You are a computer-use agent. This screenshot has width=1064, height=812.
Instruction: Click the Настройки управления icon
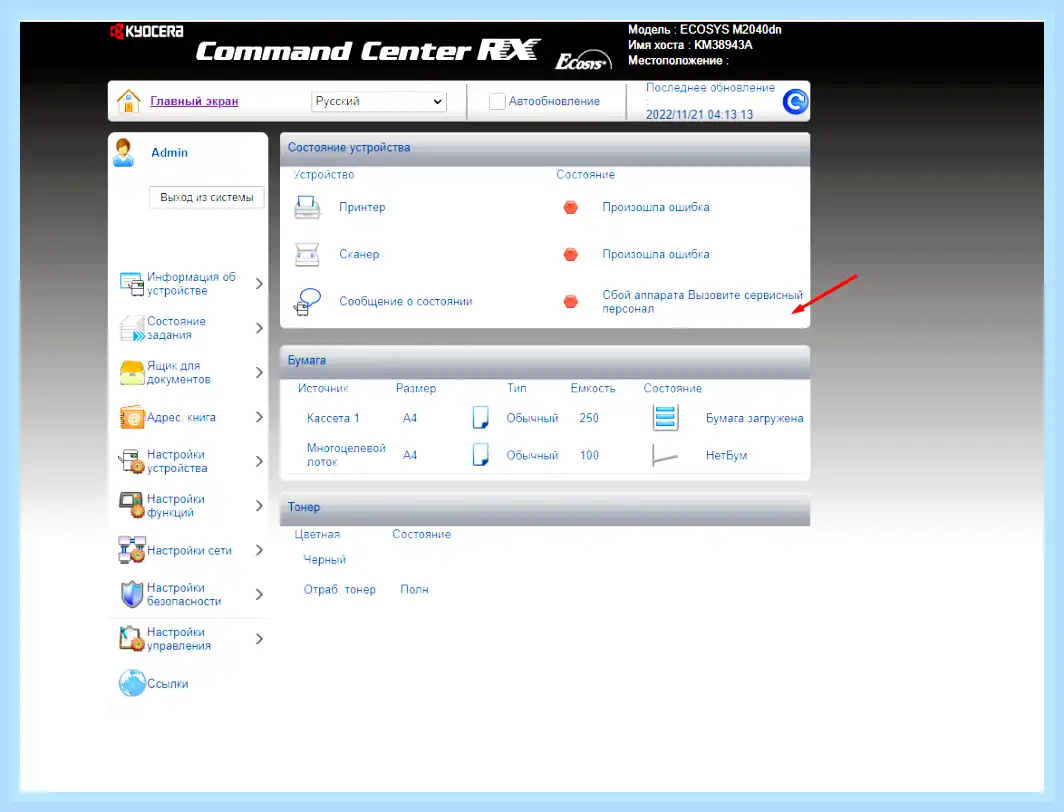click(x=132, y=638)
